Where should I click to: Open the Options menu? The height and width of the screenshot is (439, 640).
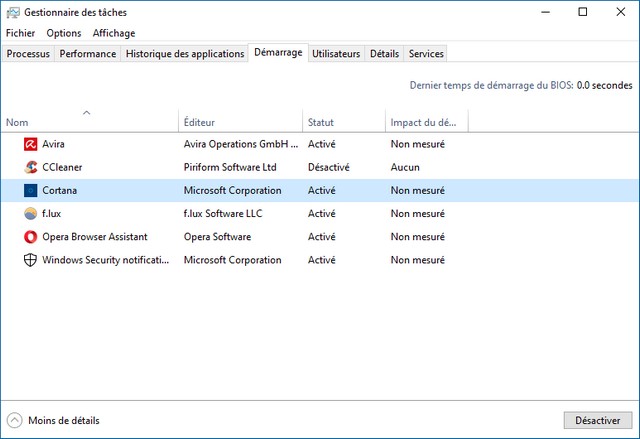click(x=64, y=33)
